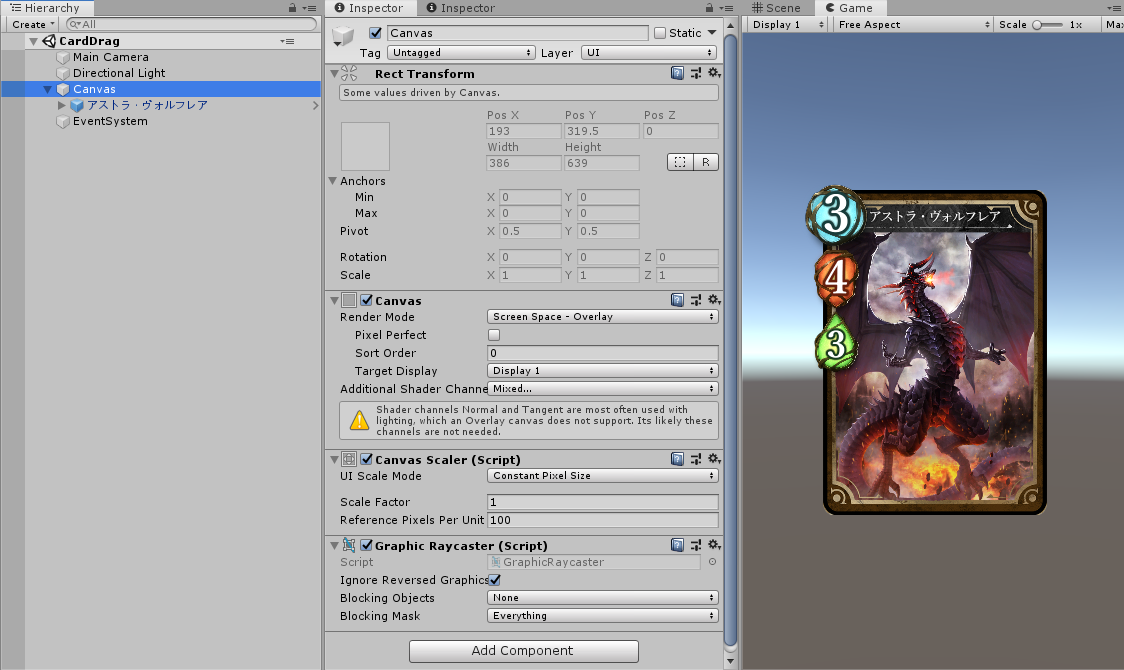Screen dimensions: 1124x670
Task: Open the Blocking Mask dropdown
Action: pyautogui.click(x=603, y=616)
